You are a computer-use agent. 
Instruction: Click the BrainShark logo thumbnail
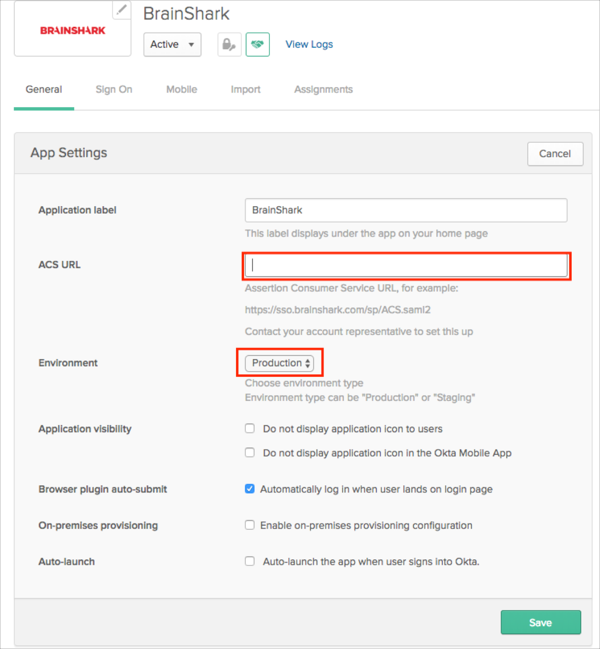[71, 30]
